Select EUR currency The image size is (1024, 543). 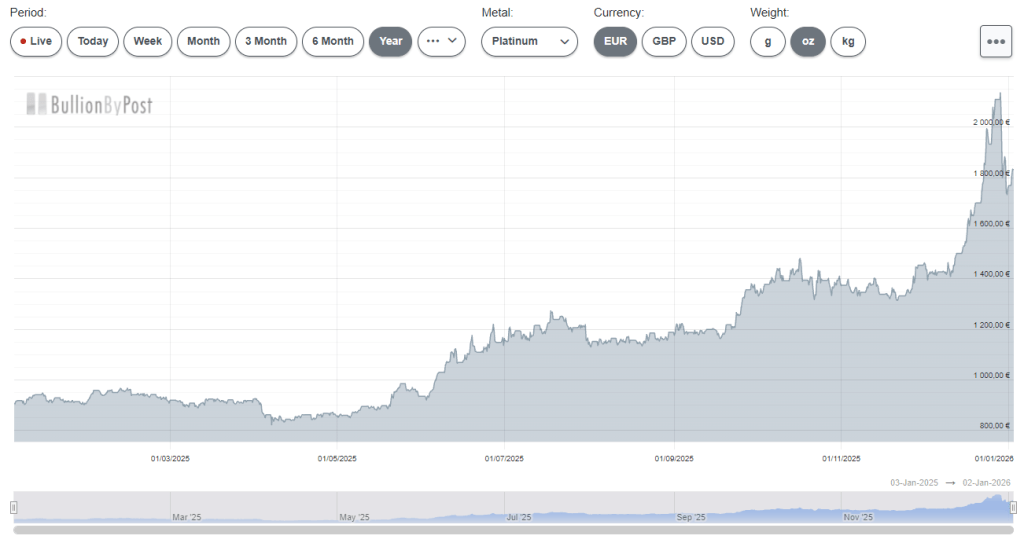(x=615, y=42)
